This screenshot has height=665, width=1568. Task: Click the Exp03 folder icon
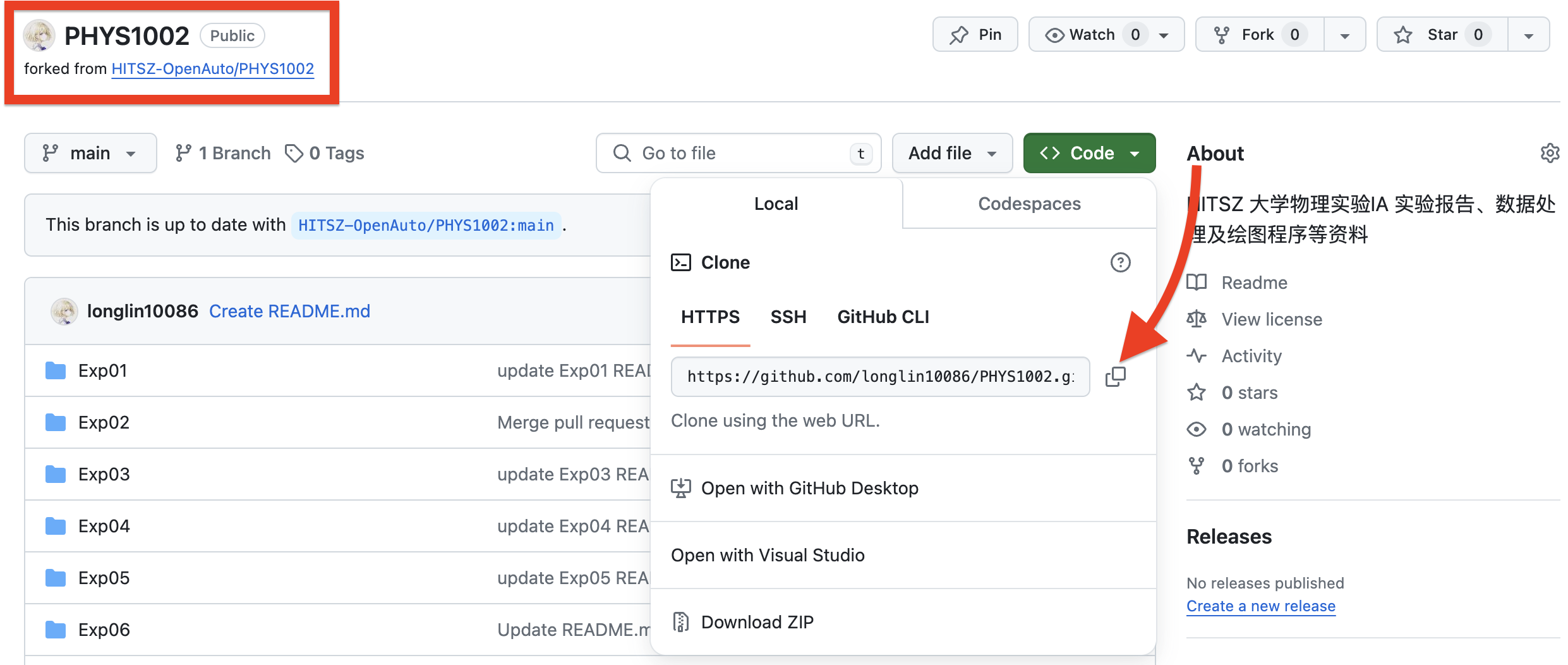[56, 474]
